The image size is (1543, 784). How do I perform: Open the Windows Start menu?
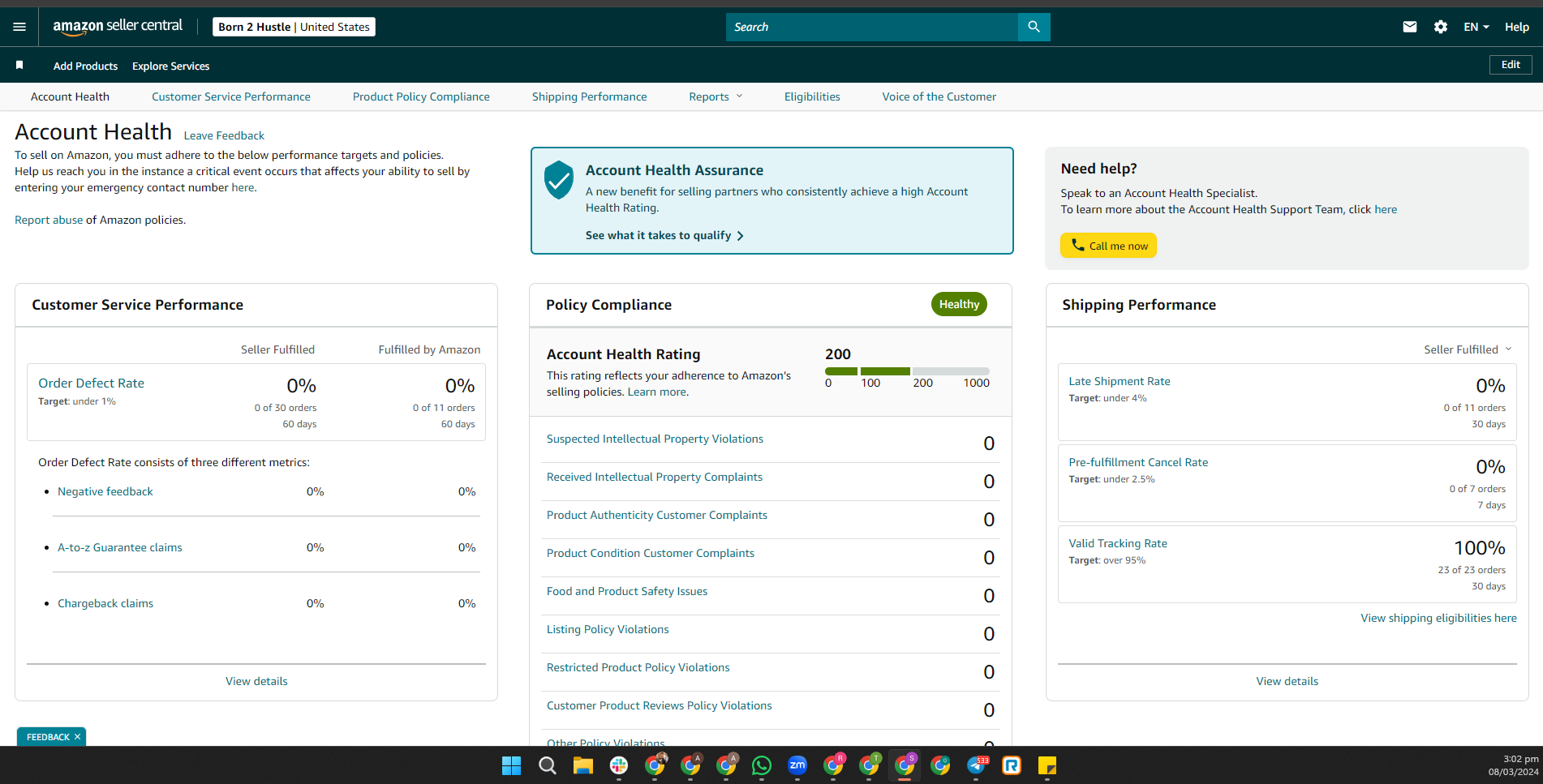(x=511, y=765)
